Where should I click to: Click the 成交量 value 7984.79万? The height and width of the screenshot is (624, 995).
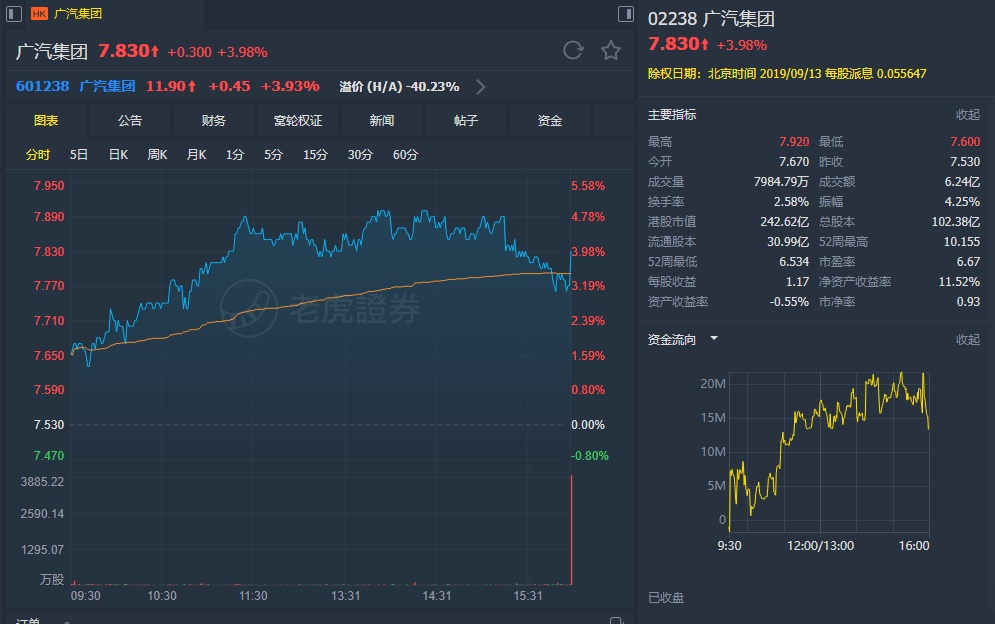(781, 182)
